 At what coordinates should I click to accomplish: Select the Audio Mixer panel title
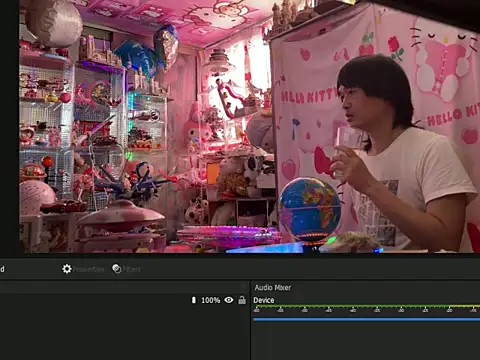[273, 287]
